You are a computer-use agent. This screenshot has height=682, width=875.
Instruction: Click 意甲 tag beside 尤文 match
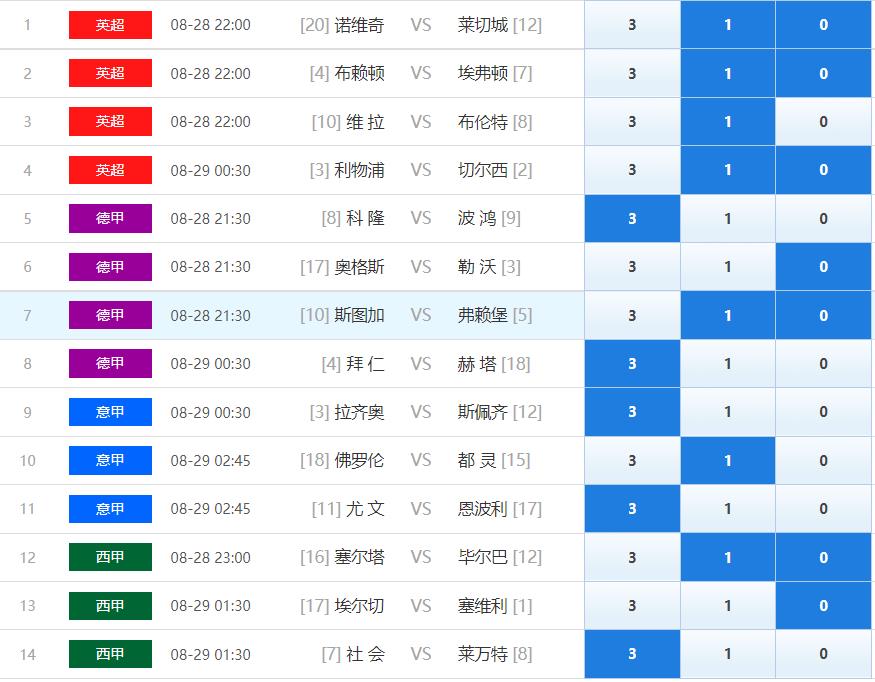pos(110,509)
